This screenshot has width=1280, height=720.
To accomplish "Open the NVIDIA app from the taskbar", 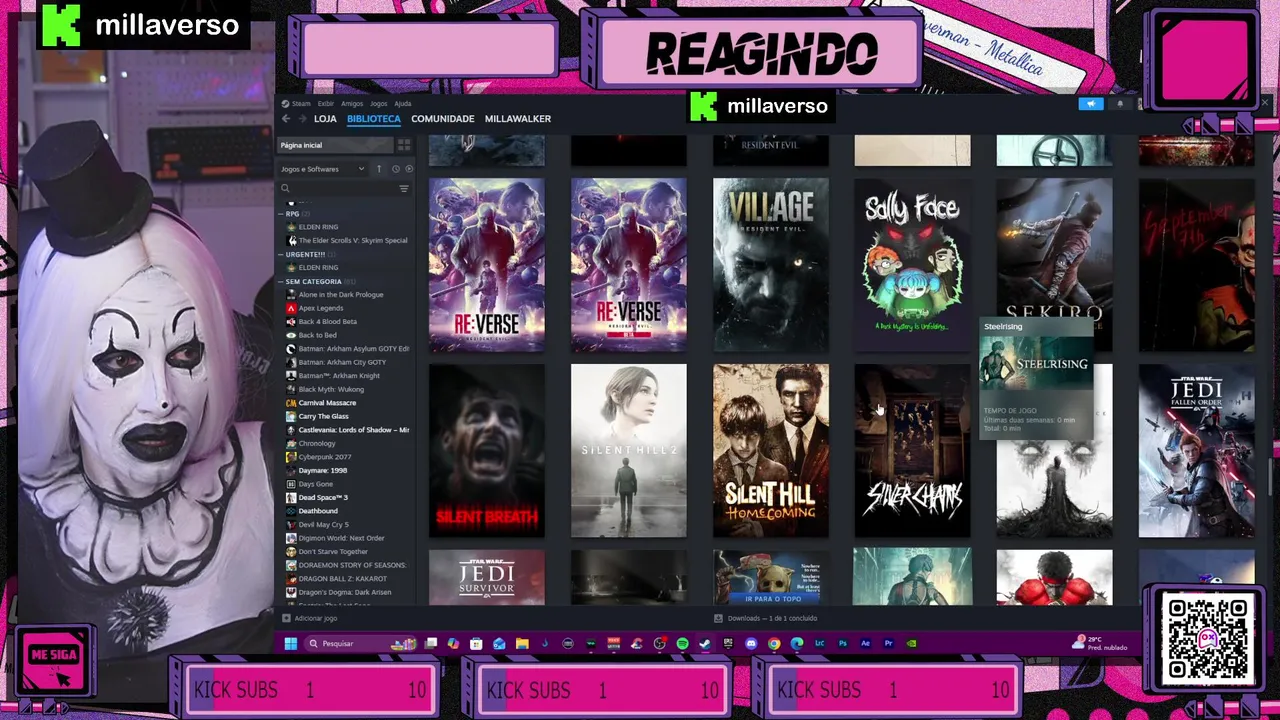I will [x=911, y=643].
